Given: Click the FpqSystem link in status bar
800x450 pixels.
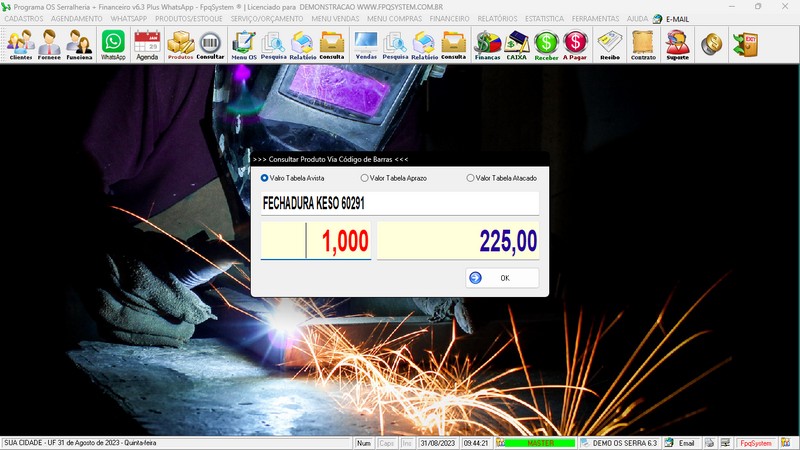Looking at the screenshot, I should (x=755, y=443).
